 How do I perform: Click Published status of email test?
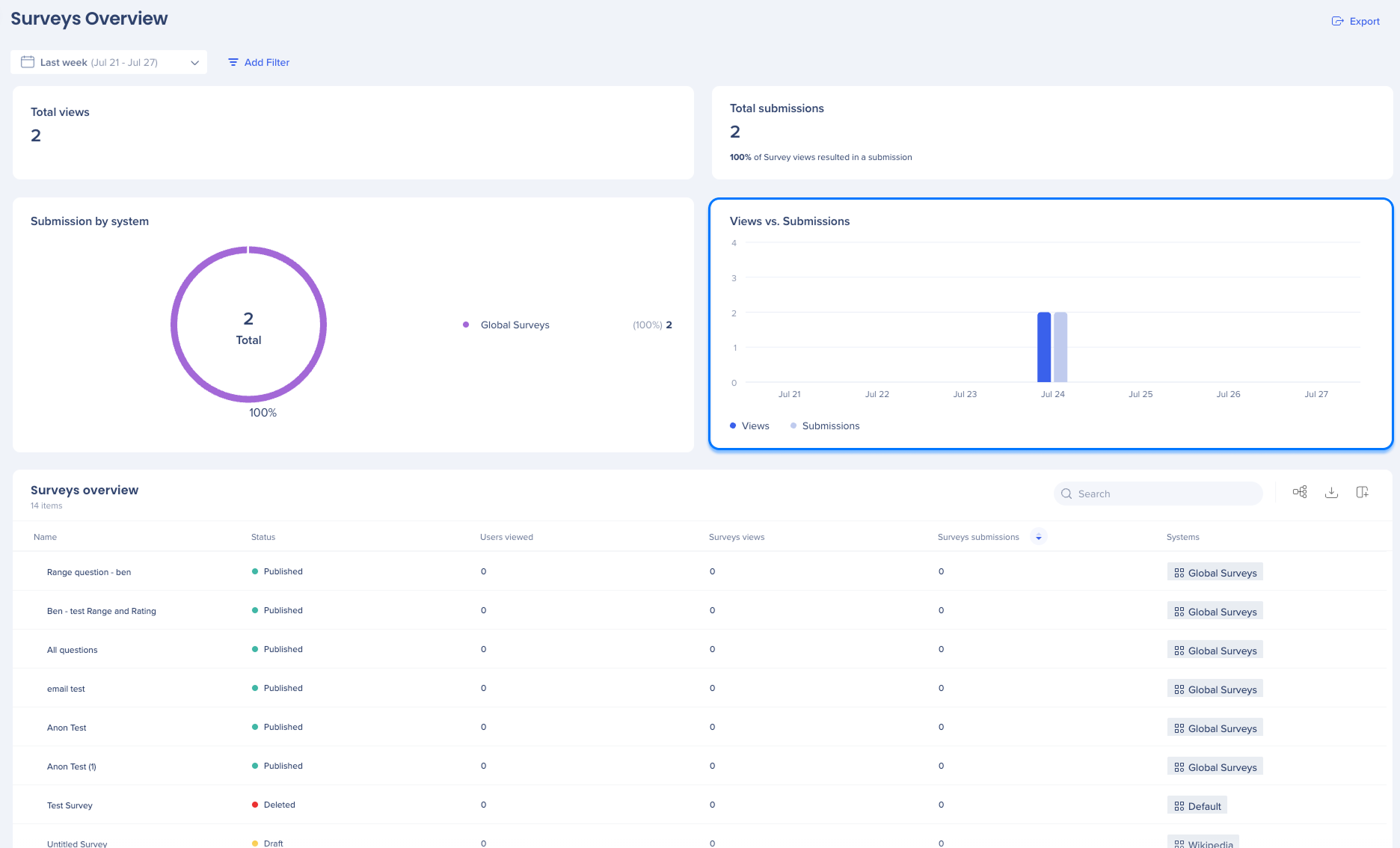click(x=277, y=688)
